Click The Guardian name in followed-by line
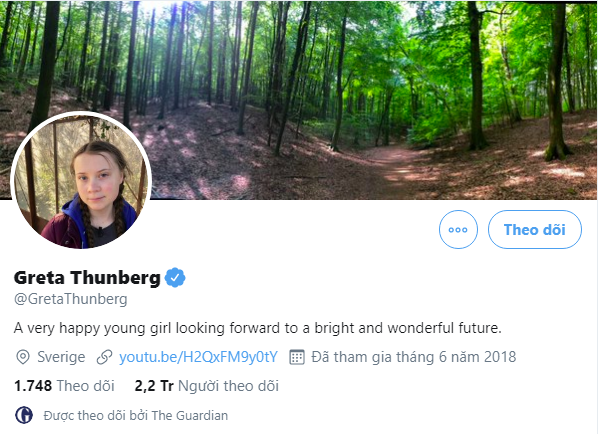Image resolution: width=616 pixels, height=434 pixels. 191,415
